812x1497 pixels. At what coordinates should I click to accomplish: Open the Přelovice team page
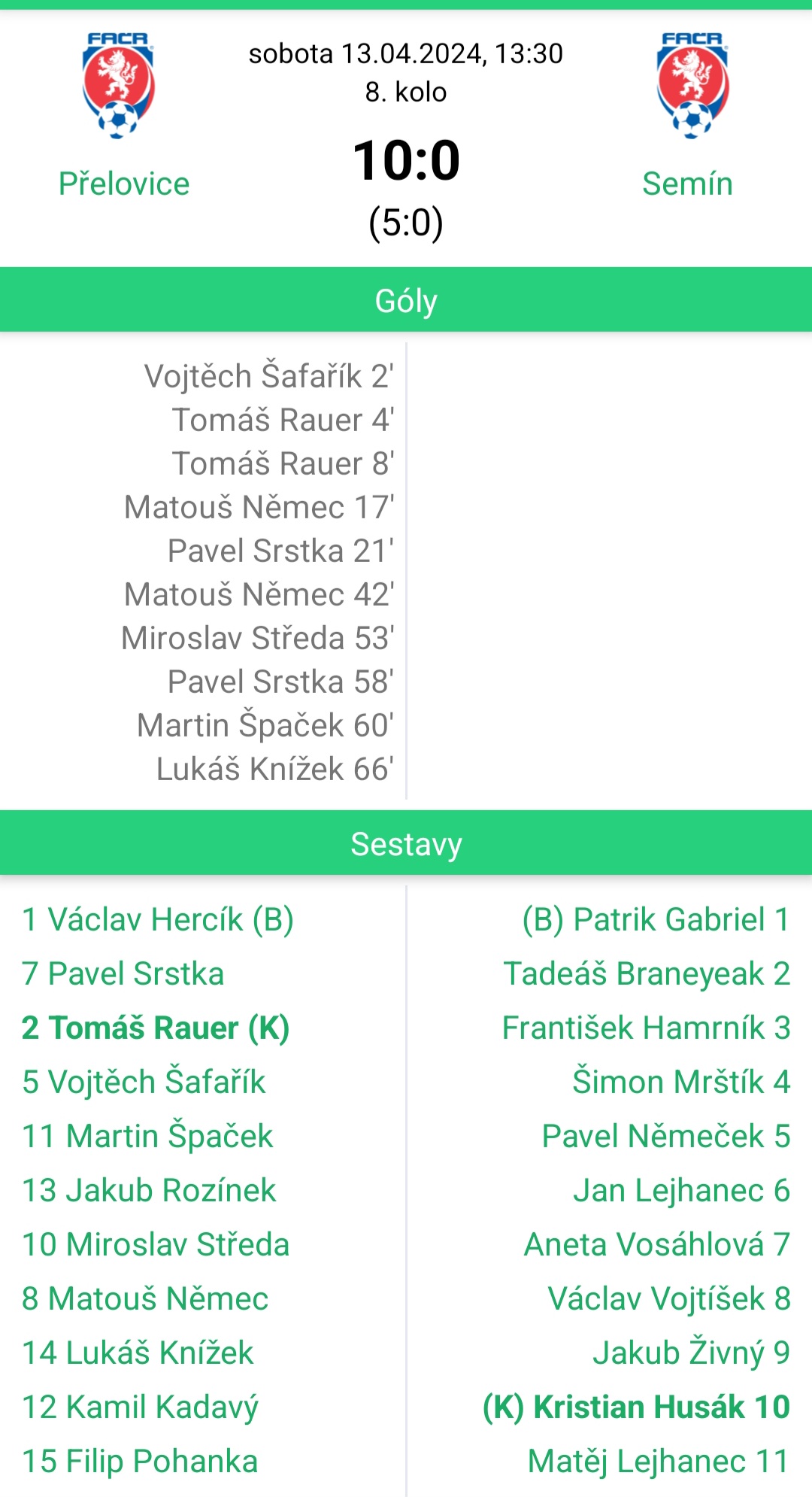124,184
